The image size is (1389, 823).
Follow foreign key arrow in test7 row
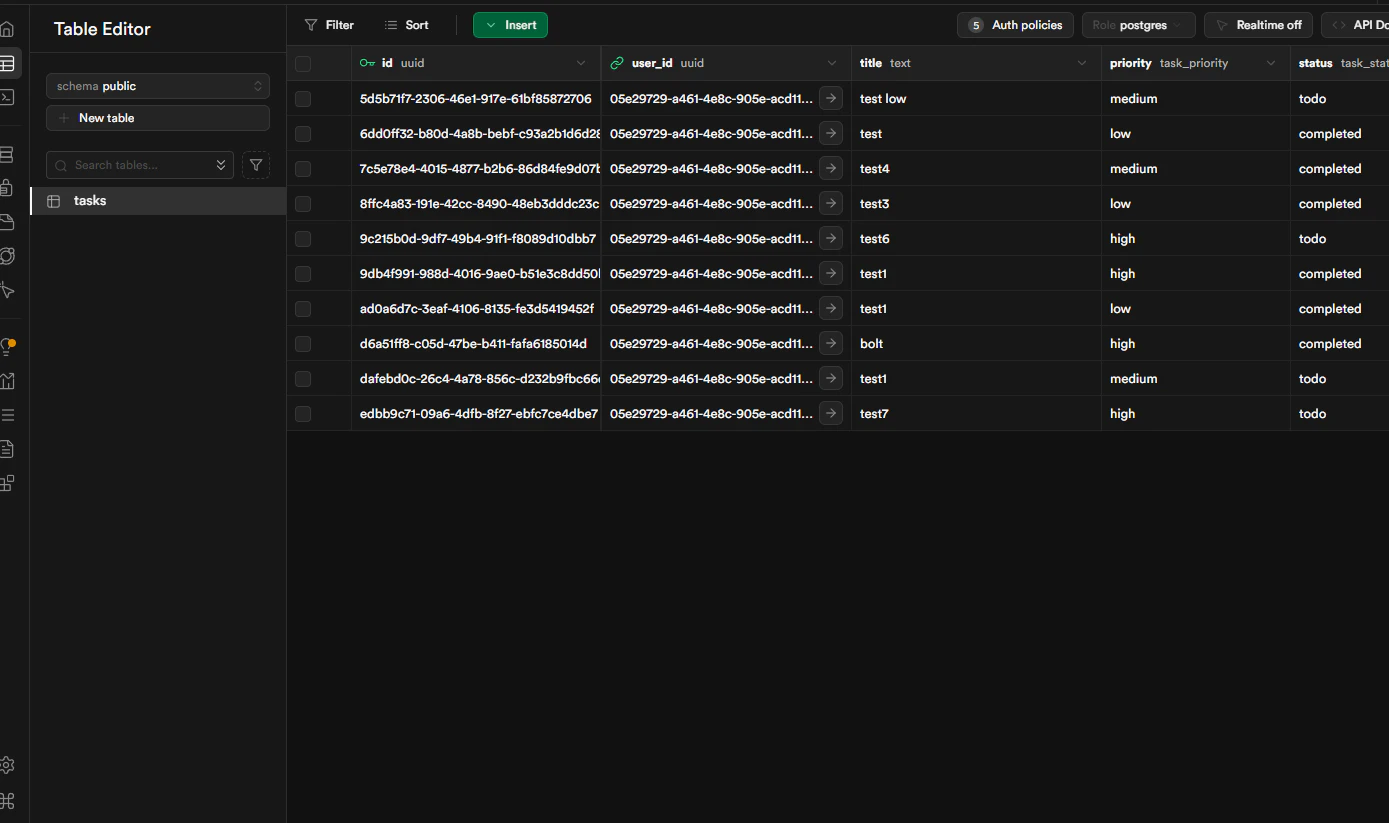[x=831, y=413]
